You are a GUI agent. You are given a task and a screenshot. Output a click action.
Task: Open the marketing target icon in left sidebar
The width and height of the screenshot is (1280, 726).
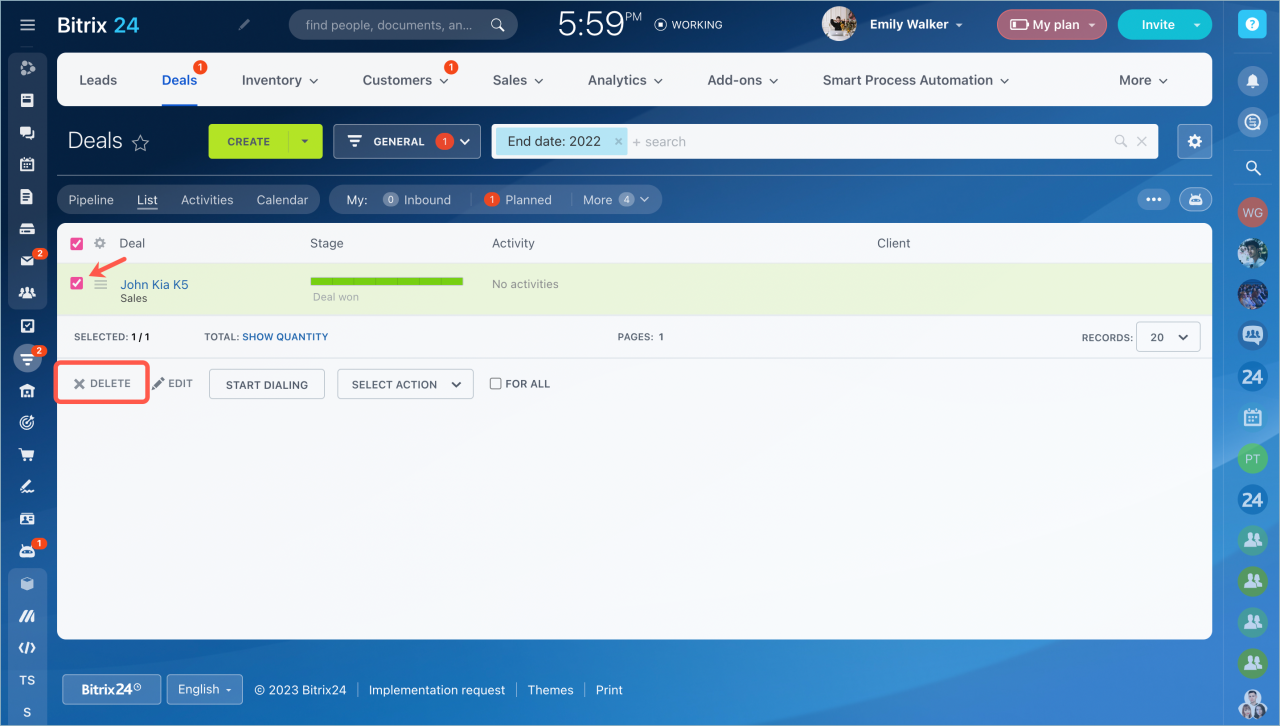[27, 422]
